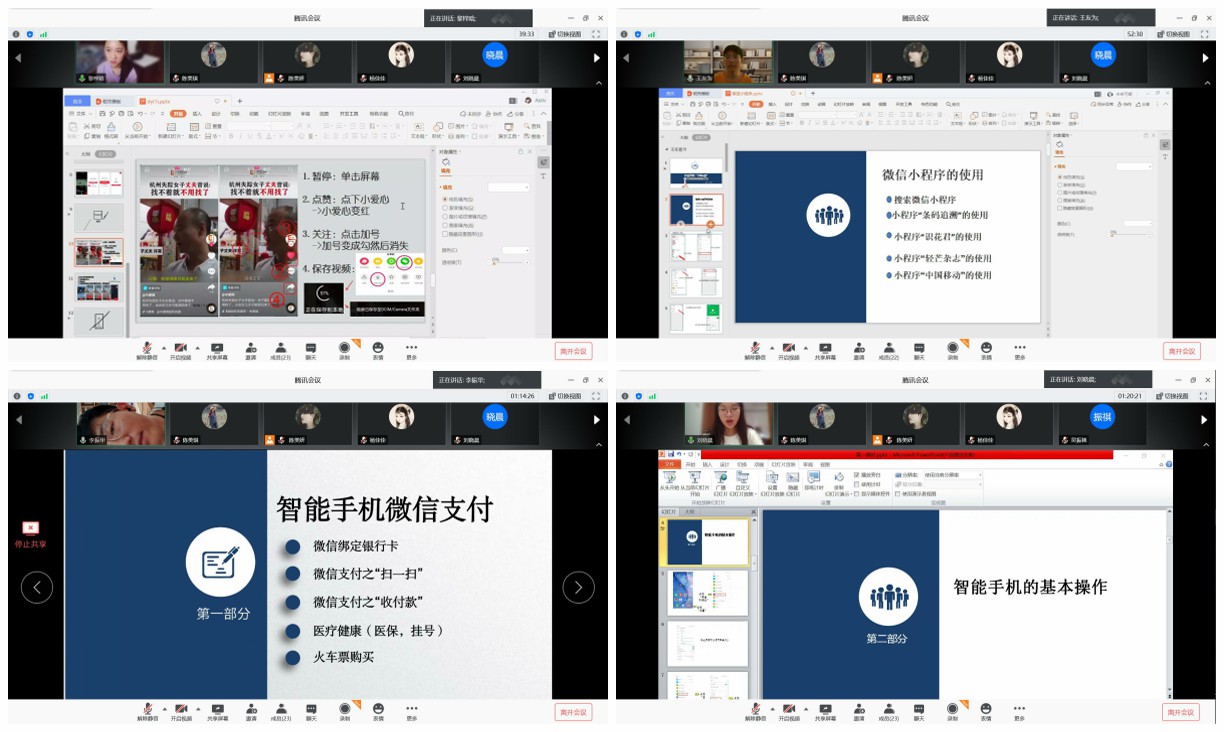Screen dimensions: 1224x732
Task: Select 图片或纹理填充 radio in the 39:33 meeting's WPS panel
Action: (x=446, y=215)
